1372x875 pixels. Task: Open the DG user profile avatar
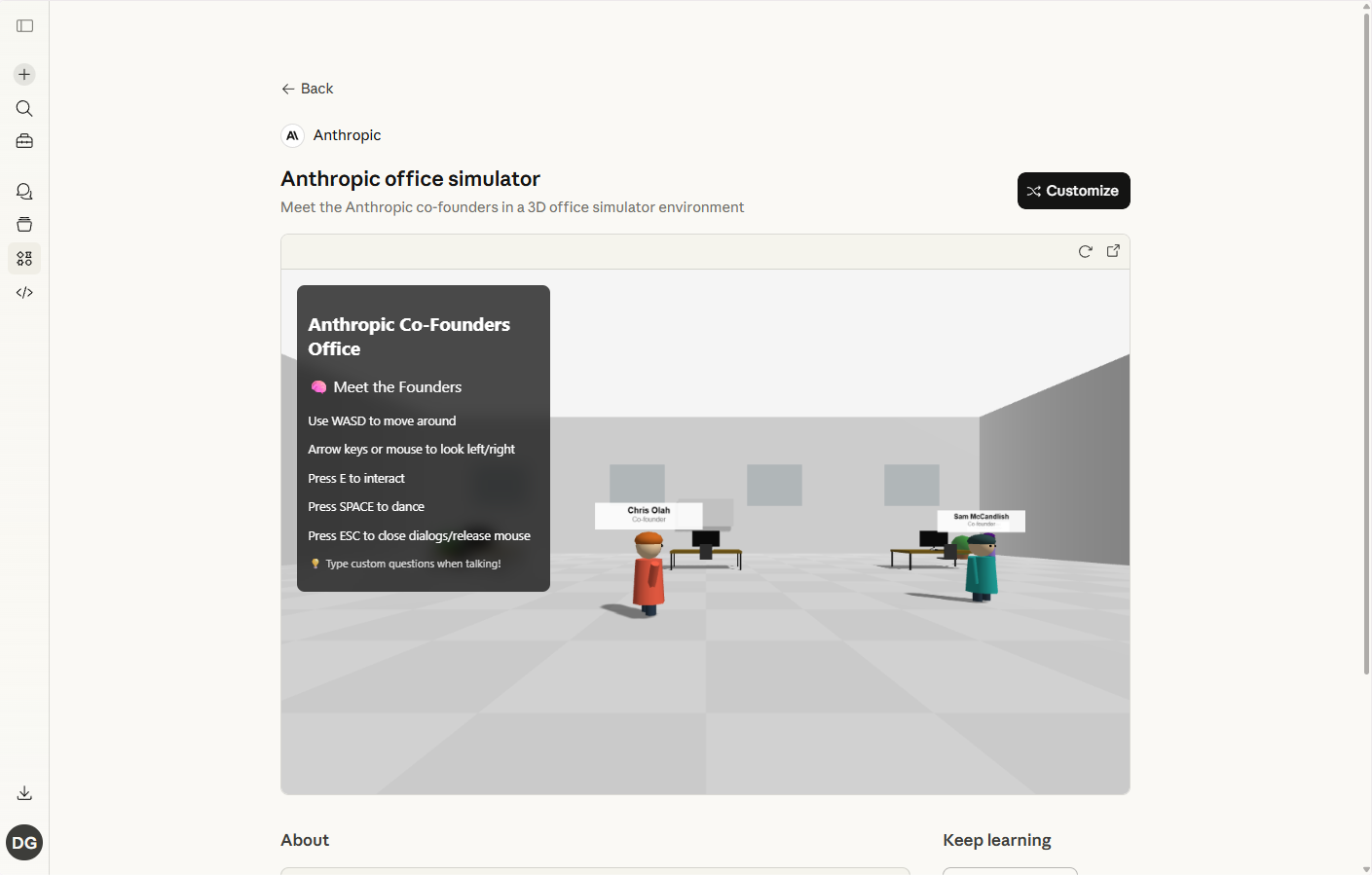(24, 843)
